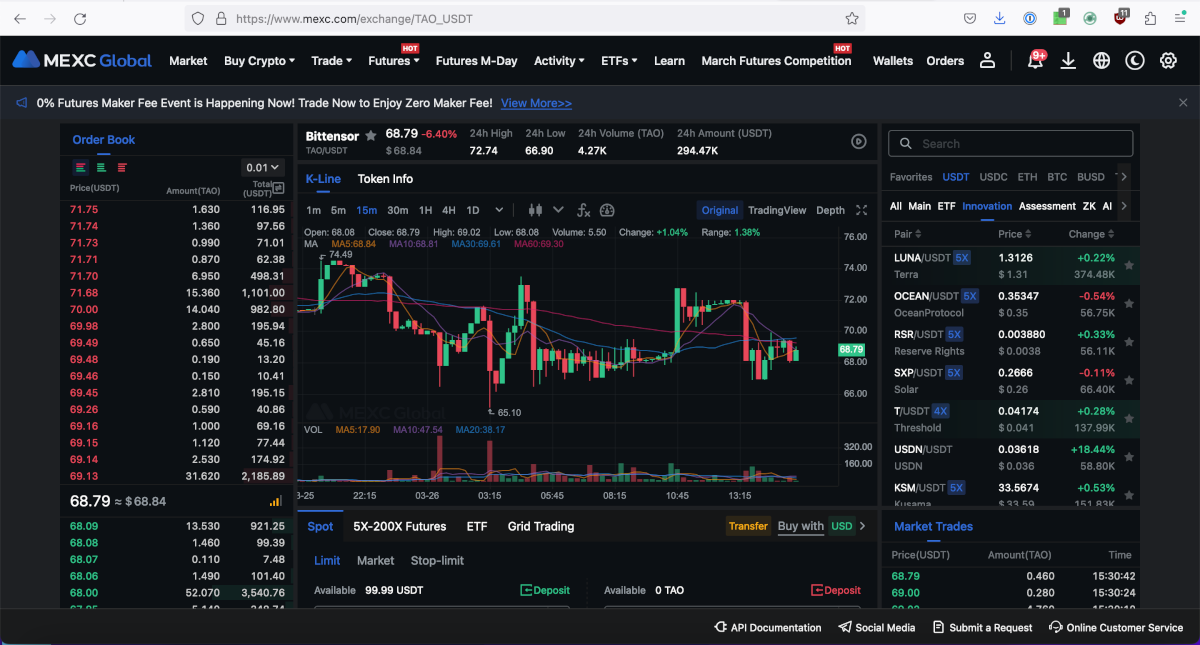
Task: Open March Futures Competition page
Action: (x=776, y=61)
